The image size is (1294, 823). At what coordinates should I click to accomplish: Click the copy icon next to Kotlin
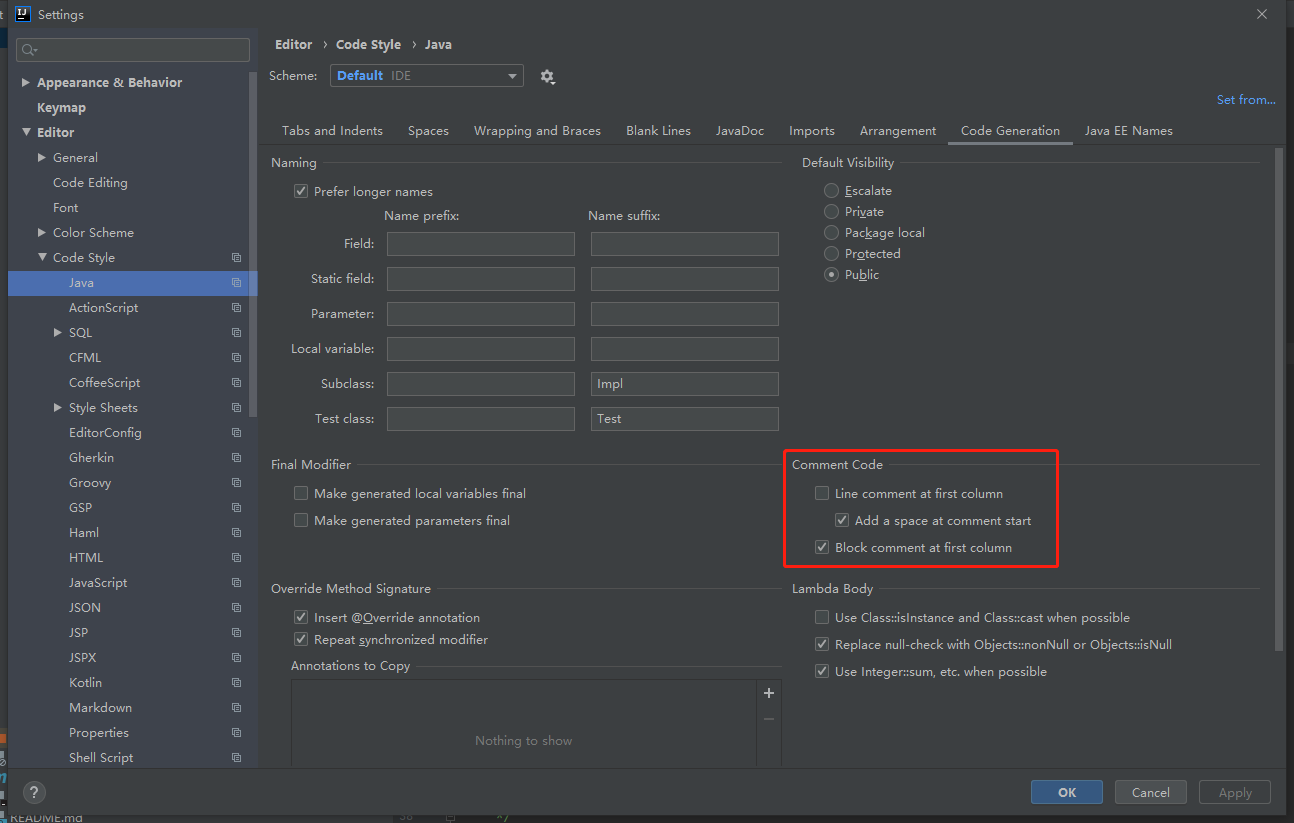(x=236, y=683)
